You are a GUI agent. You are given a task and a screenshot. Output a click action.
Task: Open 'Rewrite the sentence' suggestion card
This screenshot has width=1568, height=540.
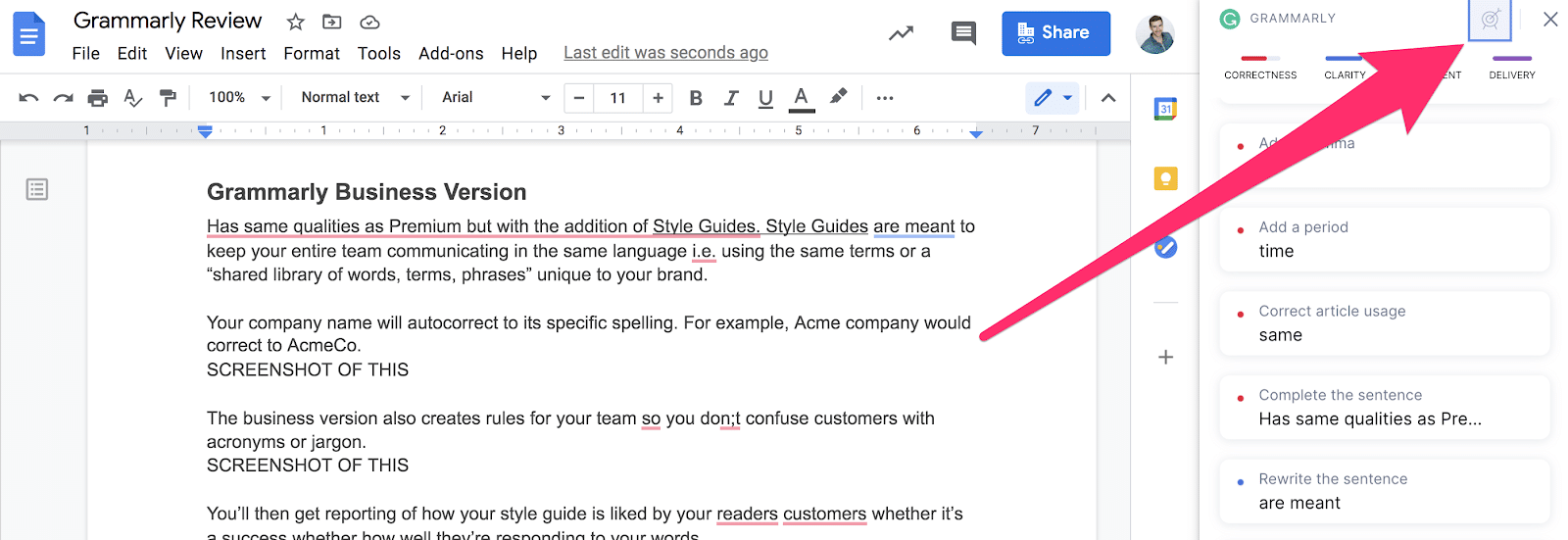pyautogui.click(x=1385, y=491)
